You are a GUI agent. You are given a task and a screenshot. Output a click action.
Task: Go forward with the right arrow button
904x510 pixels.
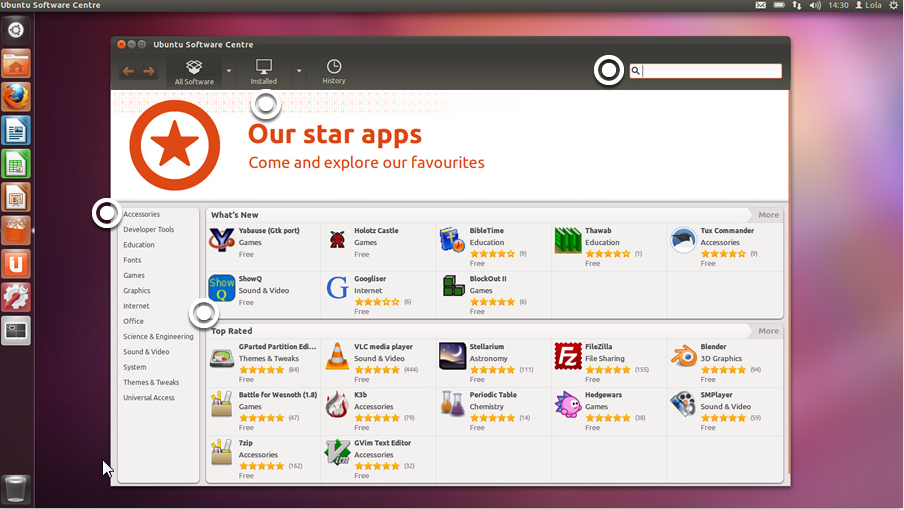click(x=149, y=71)
